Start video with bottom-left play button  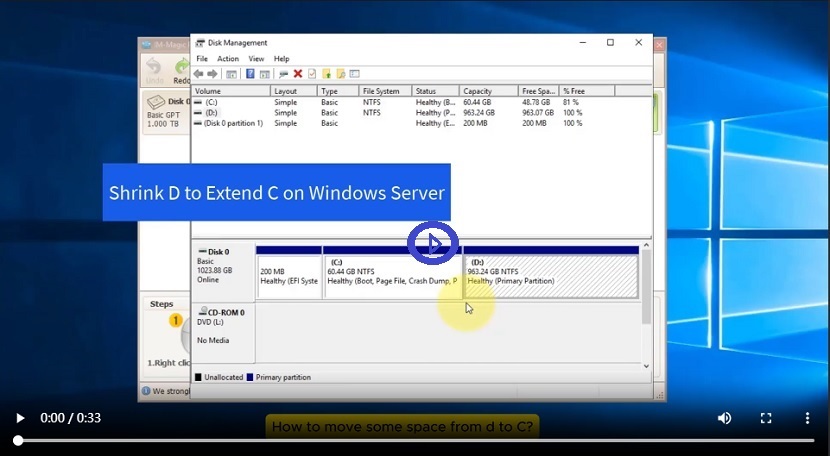pyautogui.click(x=20, y=418)
